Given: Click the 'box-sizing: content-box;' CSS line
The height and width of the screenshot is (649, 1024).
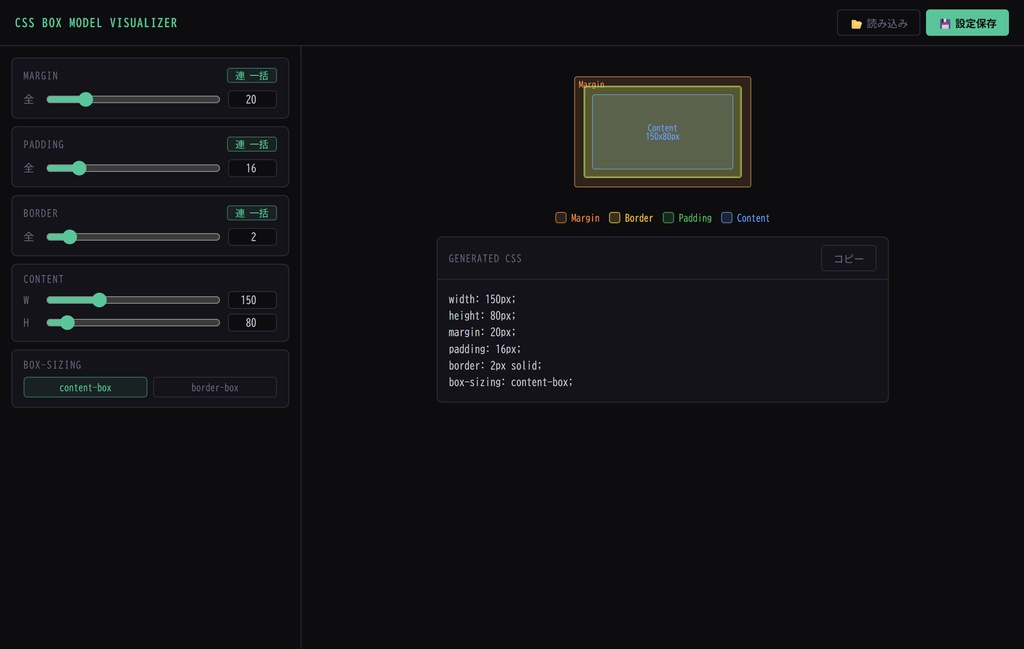Looking at the screenshot, I should pyautogui.click(x=511, y=382).
